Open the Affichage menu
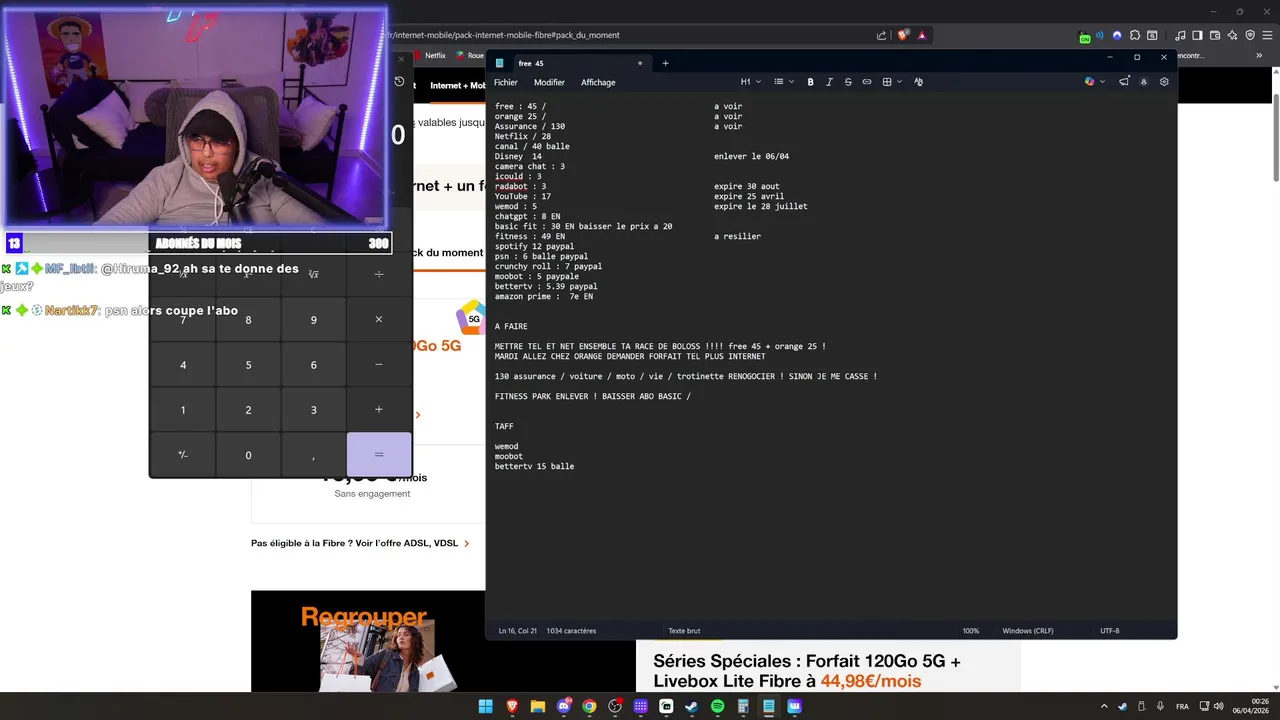Image resolution: width=1280 pixels, height=720 pixels. pos(598,82)
